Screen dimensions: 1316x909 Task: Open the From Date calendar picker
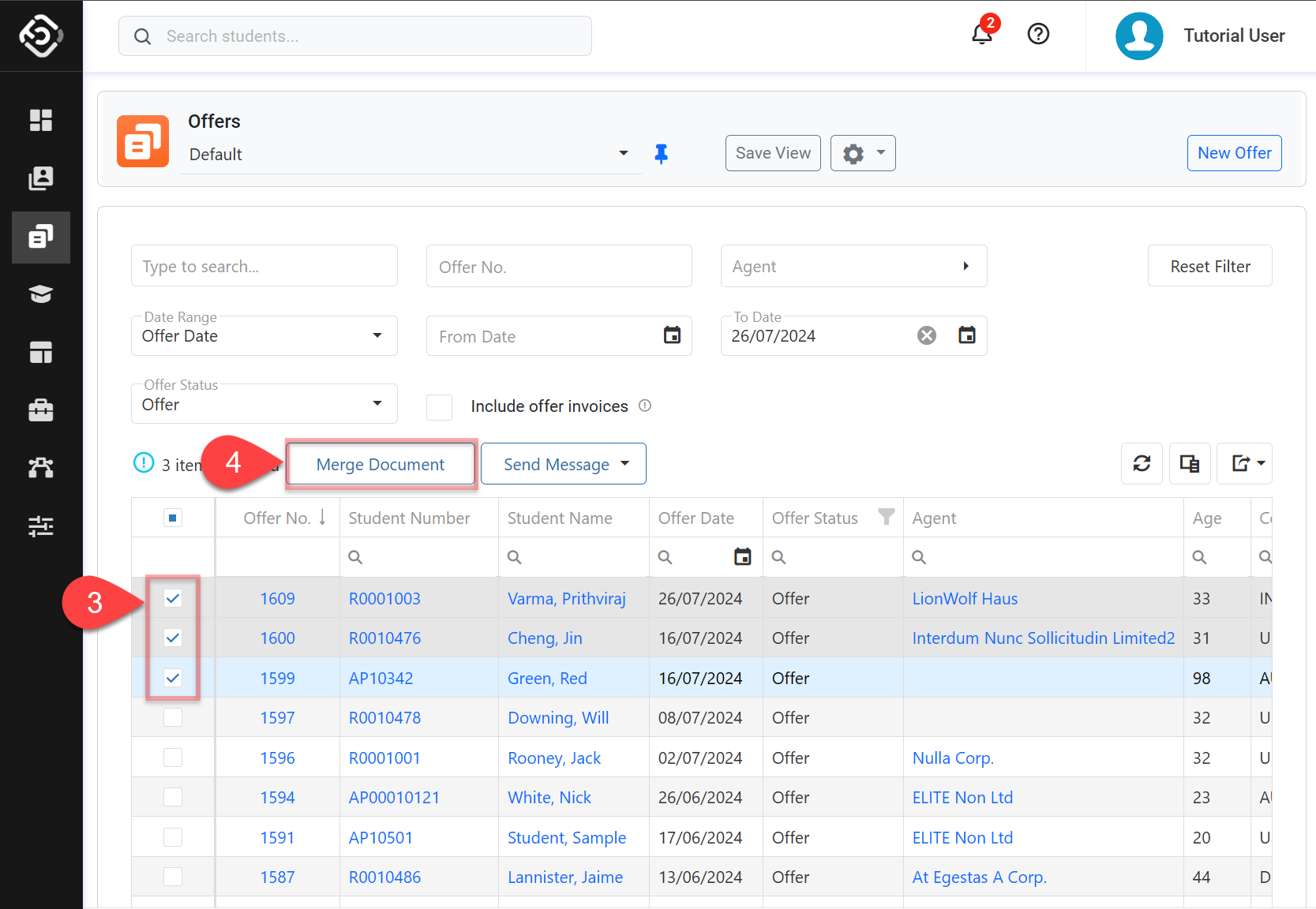tap(672, 335)
